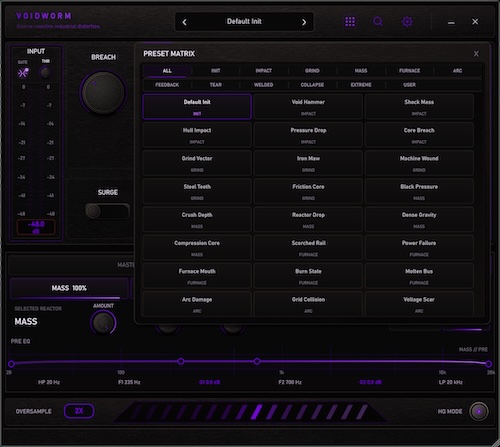Select the WELDED preset tab
The width and height of the screenshot is (500, 447).
point(264,85)
